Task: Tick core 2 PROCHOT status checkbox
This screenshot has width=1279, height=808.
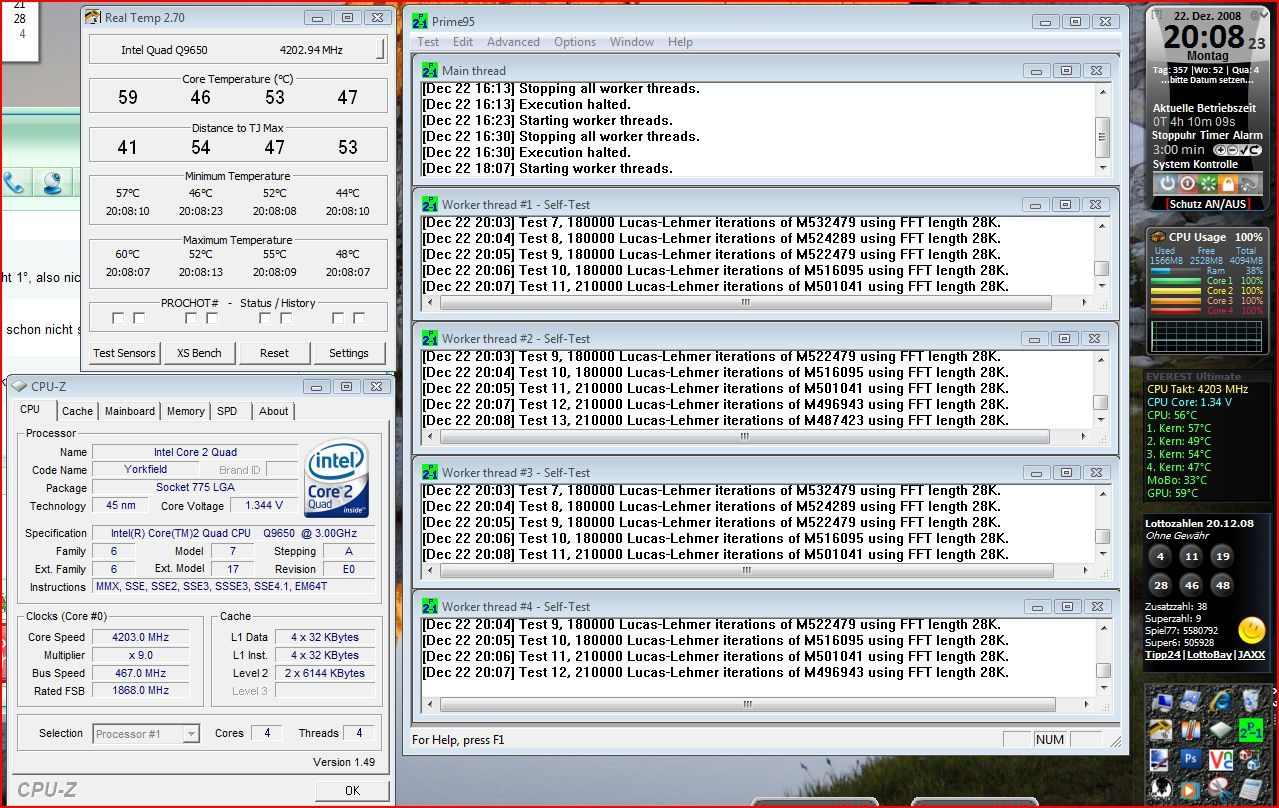Action: tap(191, 318)
